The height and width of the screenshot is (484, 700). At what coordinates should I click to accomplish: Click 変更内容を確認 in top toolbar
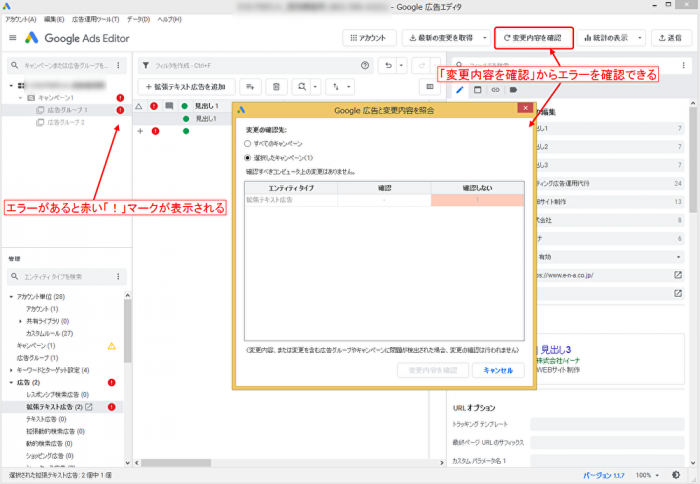point(533,38)
